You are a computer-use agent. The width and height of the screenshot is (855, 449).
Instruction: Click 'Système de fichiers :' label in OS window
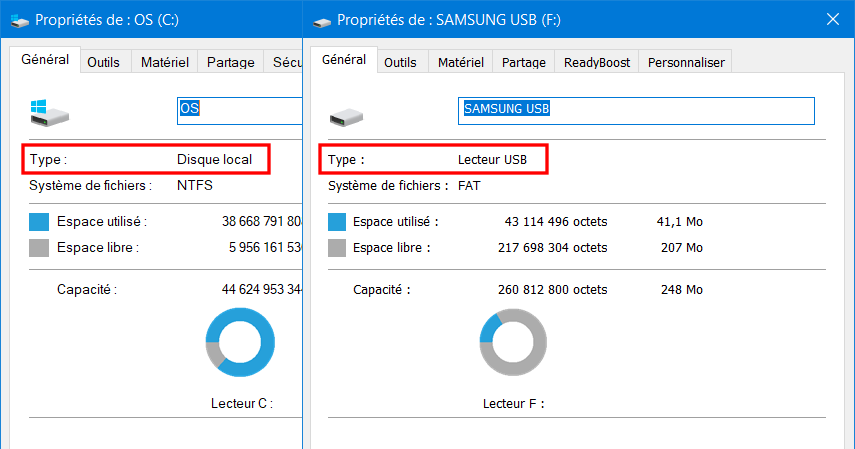click(x=90, y=185)
